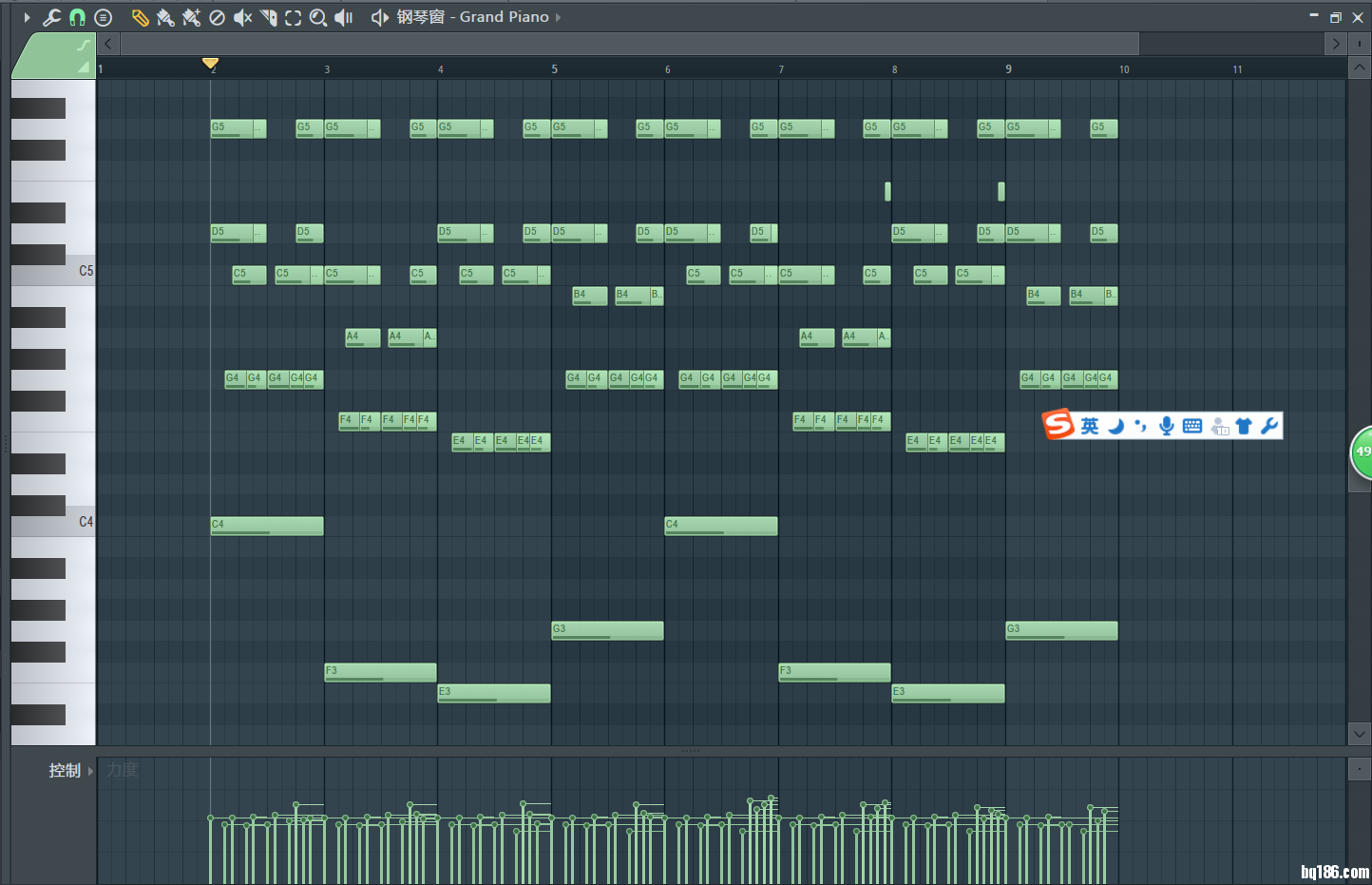Open the Sogou skin shirt icon
Image resolution: width=1372 pixels, height=885 pixels.
(x=1244, y=426)
